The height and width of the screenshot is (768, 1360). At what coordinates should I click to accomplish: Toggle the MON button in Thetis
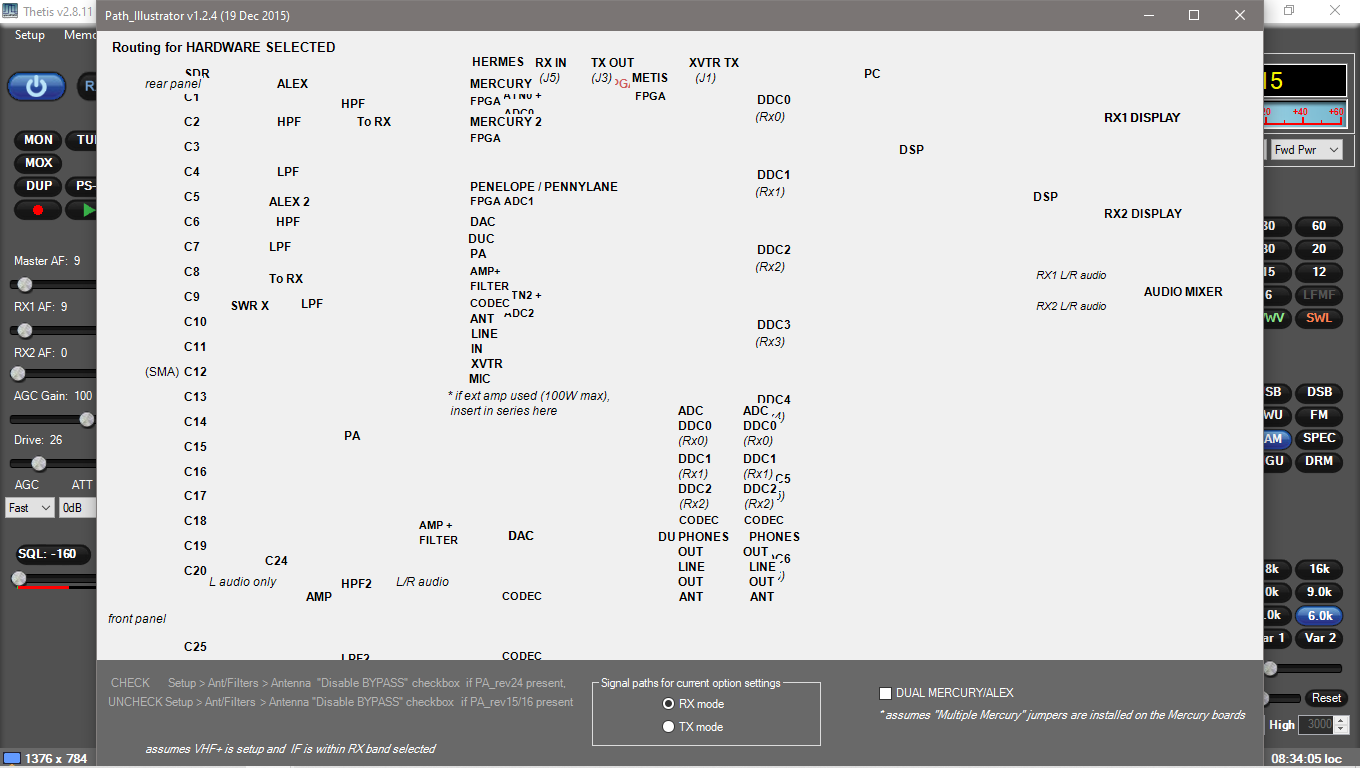(38, 140)
